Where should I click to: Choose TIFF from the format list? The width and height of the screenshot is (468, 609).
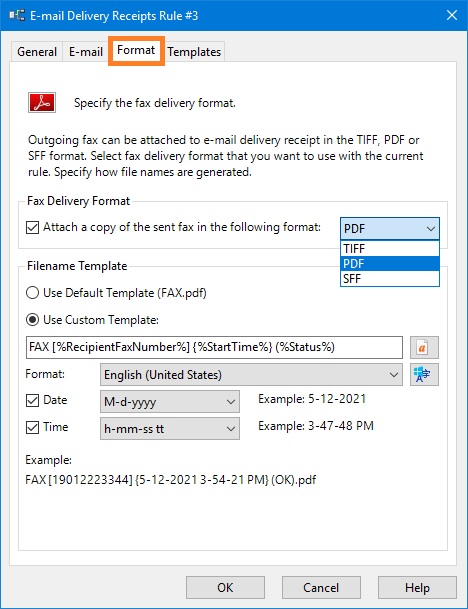390,249
